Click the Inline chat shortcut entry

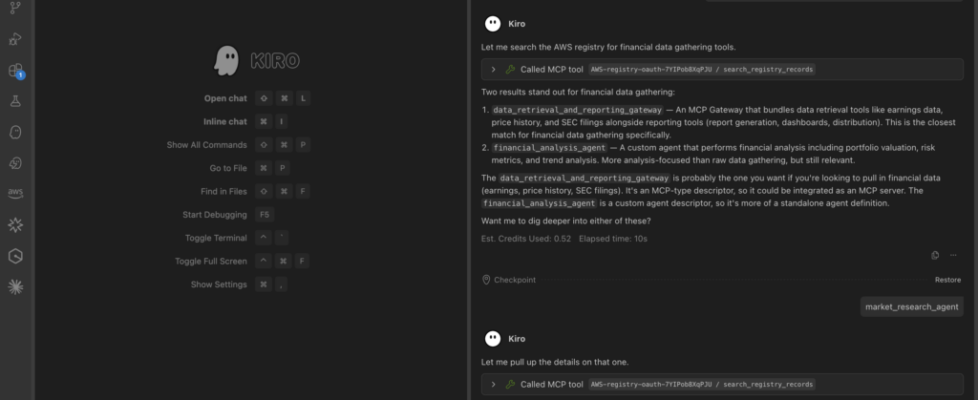225,121
